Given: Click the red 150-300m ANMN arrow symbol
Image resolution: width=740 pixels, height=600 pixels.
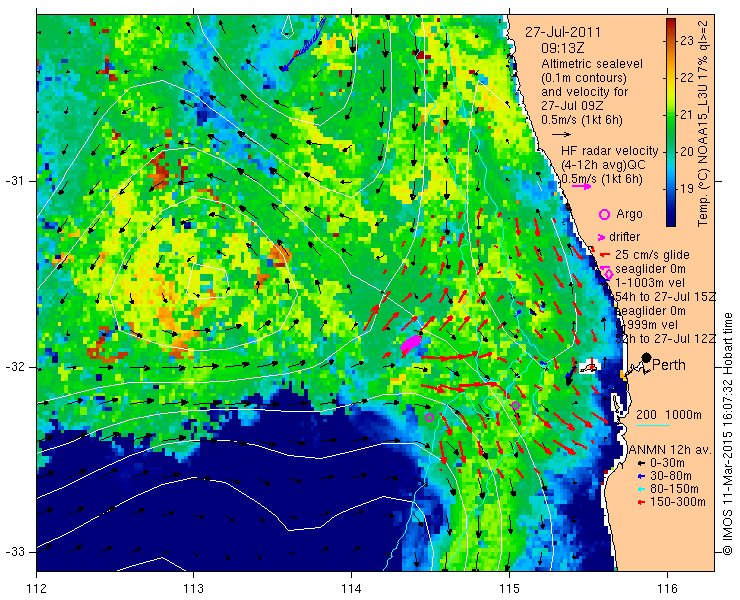Looking at the screenshot, I should pyautogui.click(x=641, y=502).
